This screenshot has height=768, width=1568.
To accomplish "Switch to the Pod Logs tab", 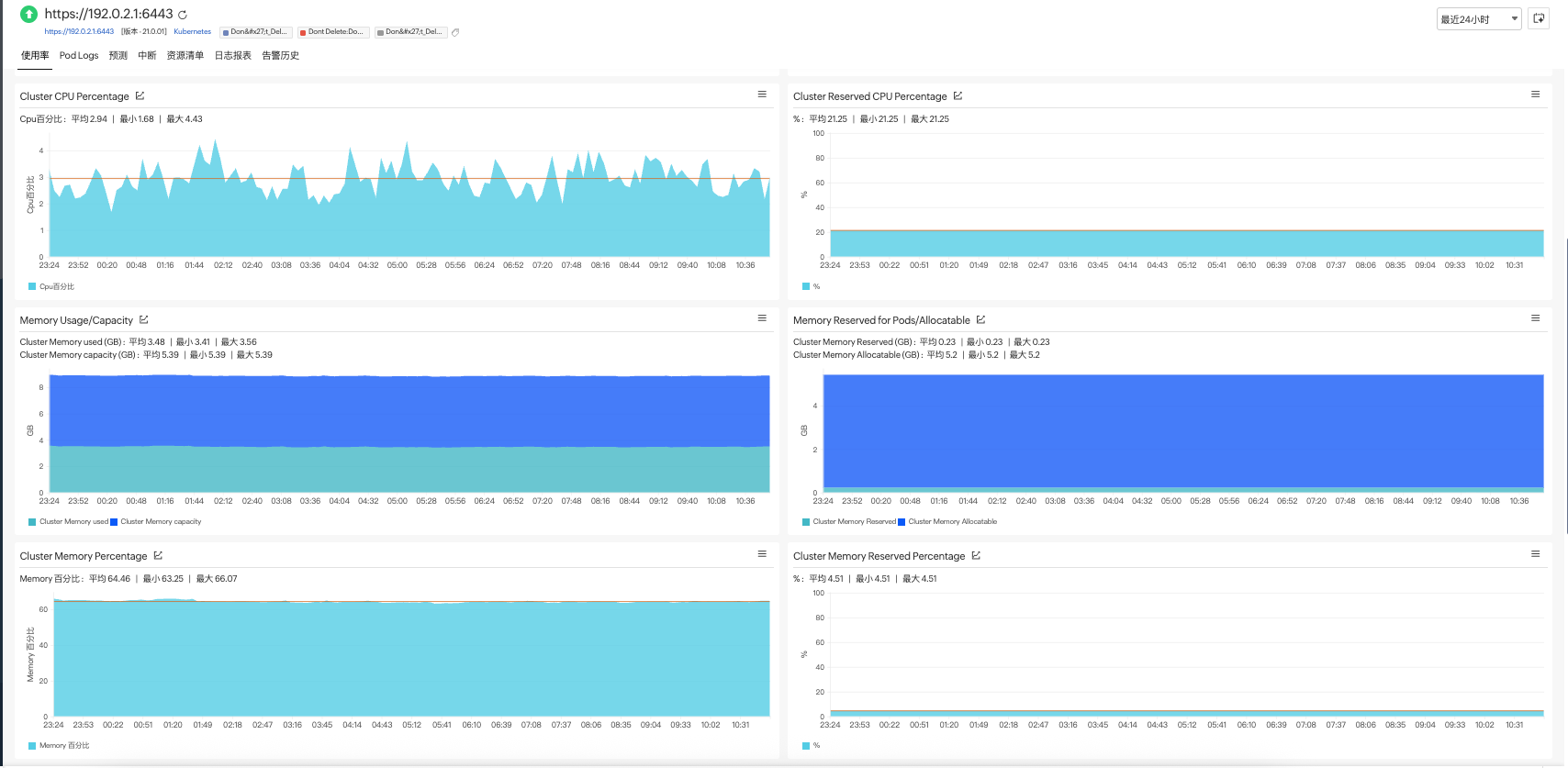I will coord(79,55).
